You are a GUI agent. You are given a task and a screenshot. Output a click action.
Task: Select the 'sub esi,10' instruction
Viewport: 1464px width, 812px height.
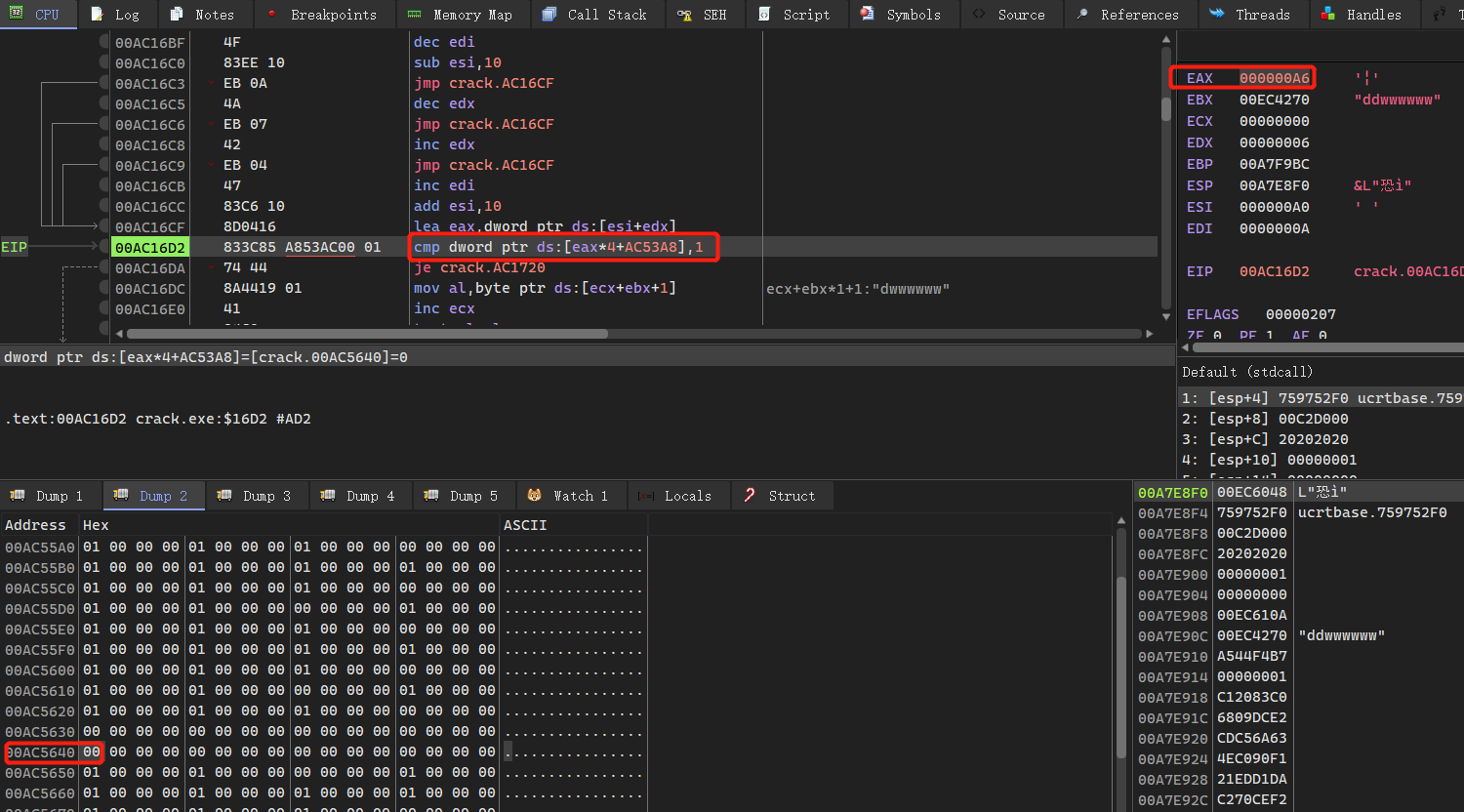pyautogui.click(x=458, y=62)
